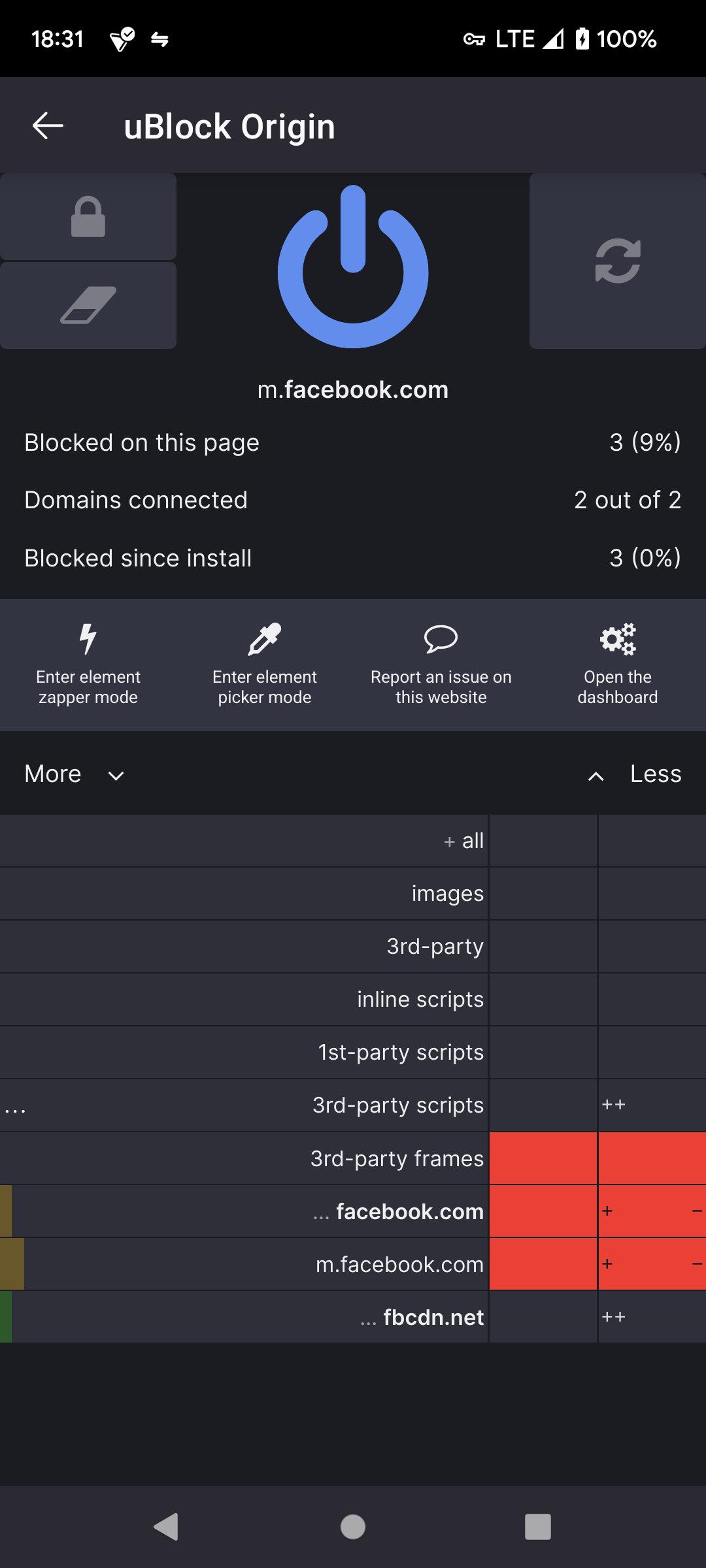The image size is (706, 1568).
Task: Toggle the large uBlock power button
Action: point(353,267)
